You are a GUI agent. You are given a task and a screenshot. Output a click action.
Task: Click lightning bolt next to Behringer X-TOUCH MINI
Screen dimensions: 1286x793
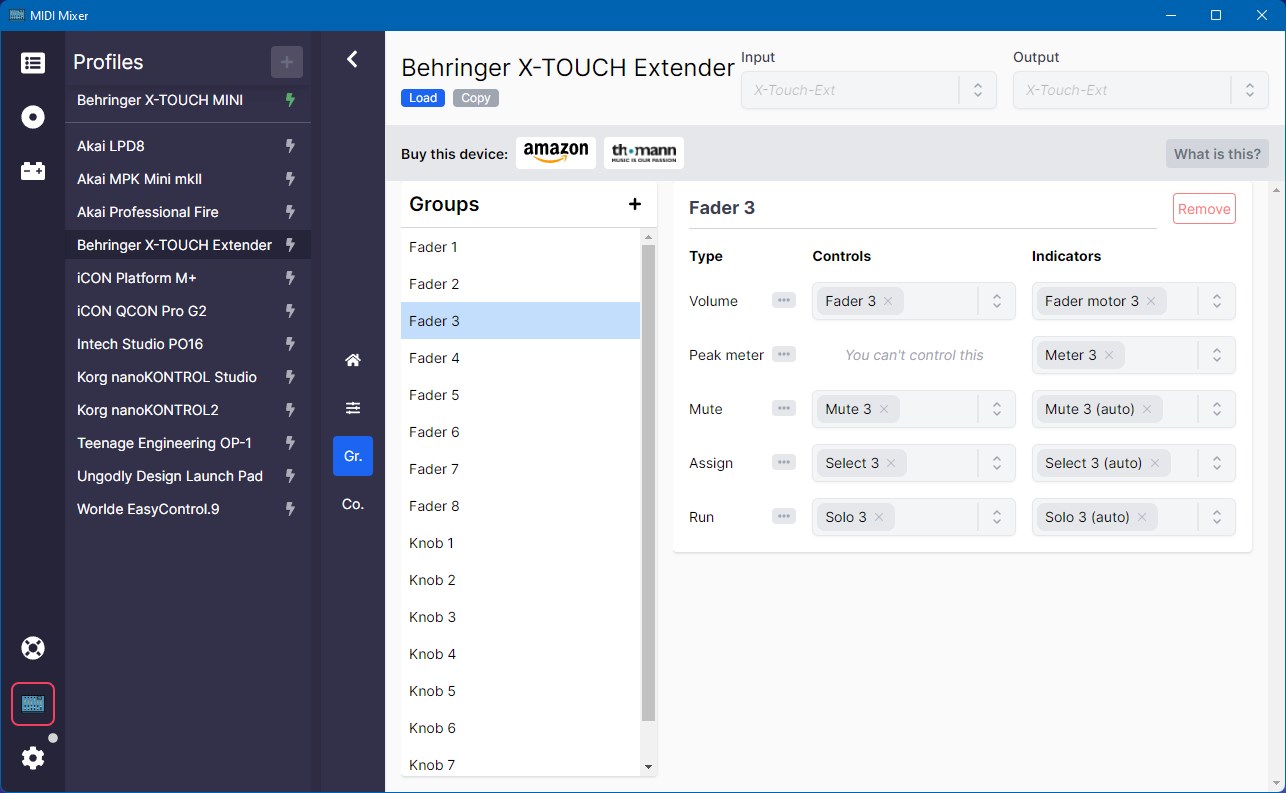[x=290, y=100]
